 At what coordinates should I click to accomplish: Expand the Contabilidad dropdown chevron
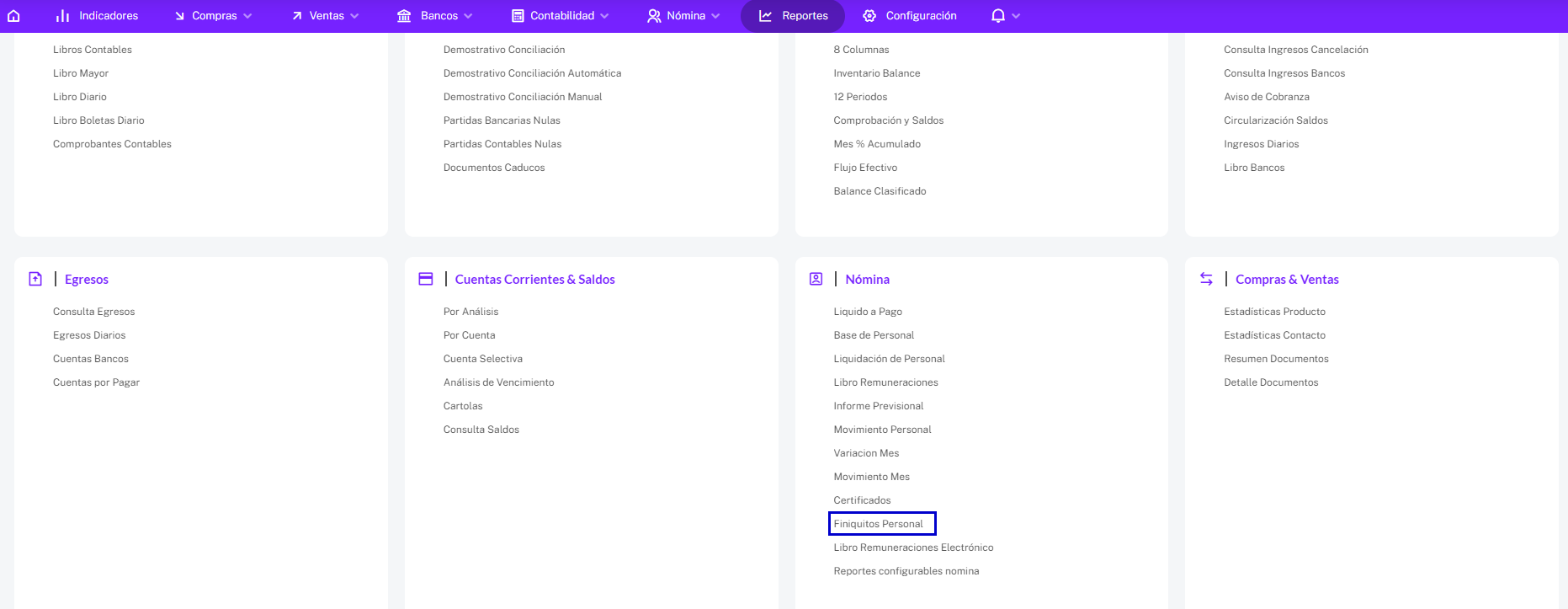pyautogui.click(x=604, y=16)
